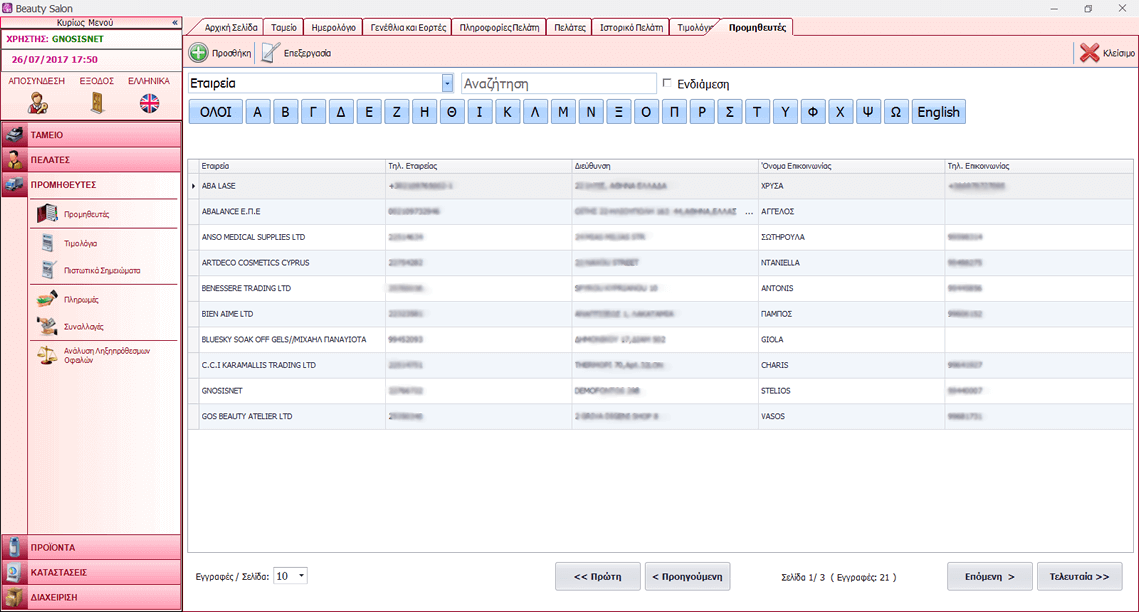
Task: Click the green Προσθήκη add icon
Action: (x=199, y=53)
